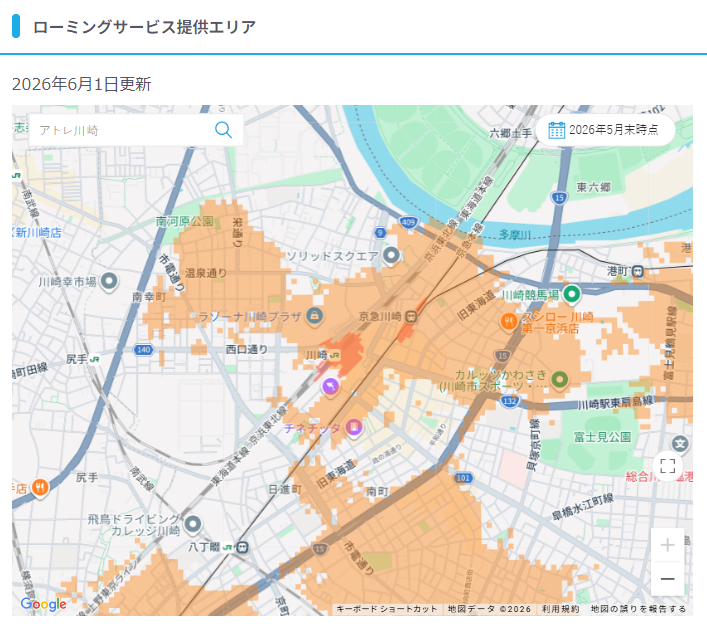This screenshot has width=707, height=627.
Task: Select ソリッドスクエア map pin
Action: coord(391,256)
